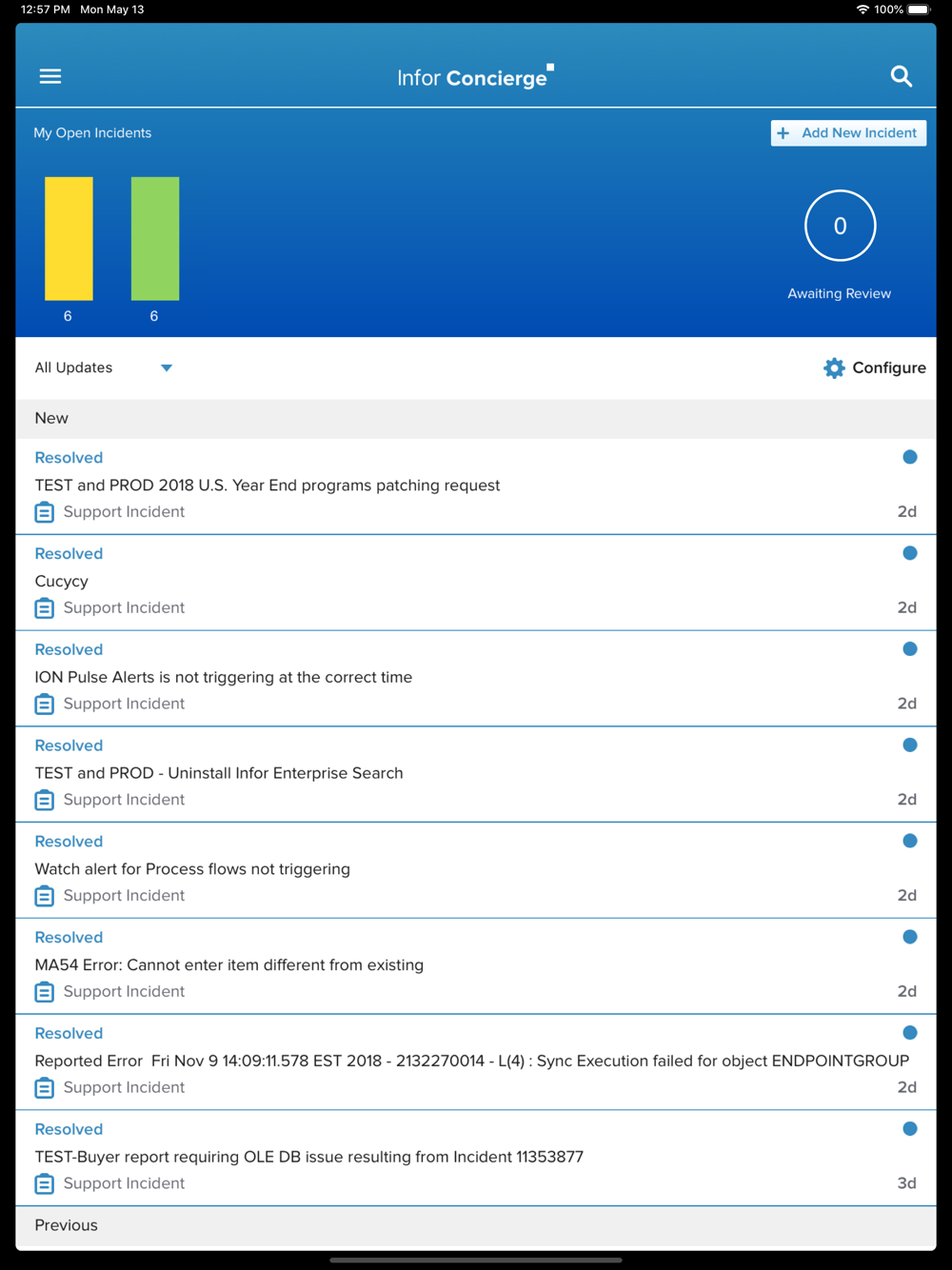Open the 'Cucycy' incident title
952x1270 pixels.
[x=62, y=582]
